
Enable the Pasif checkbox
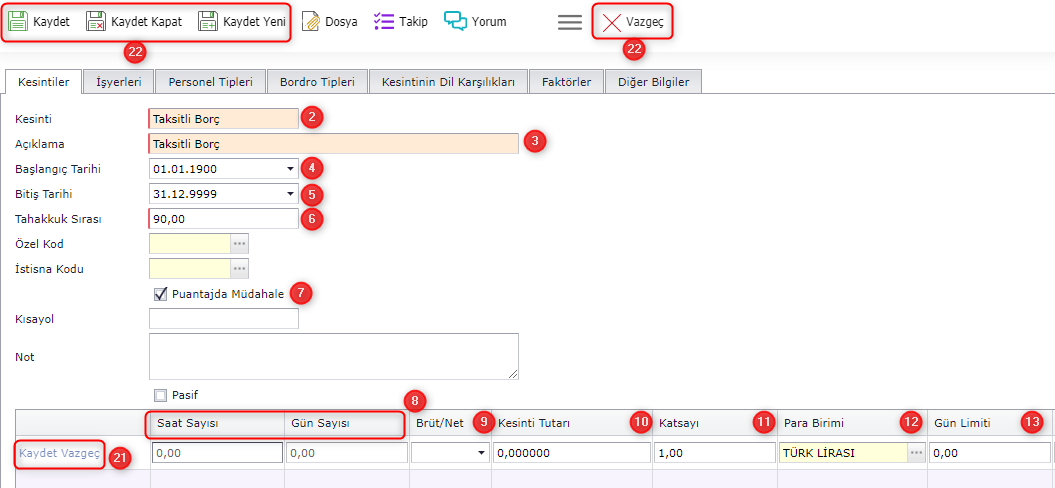pos(160,395)
